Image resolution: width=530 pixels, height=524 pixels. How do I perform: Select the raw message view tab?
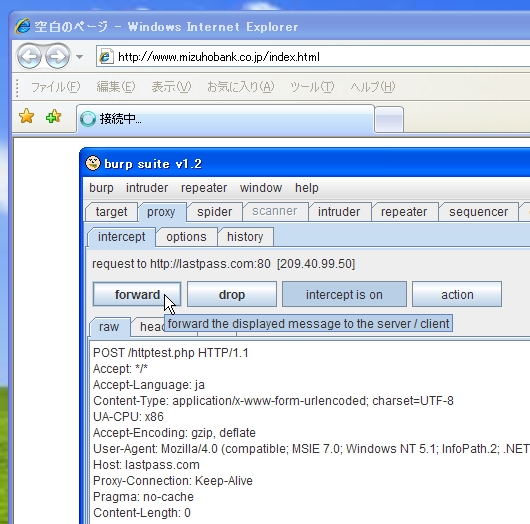click(109, 327)
